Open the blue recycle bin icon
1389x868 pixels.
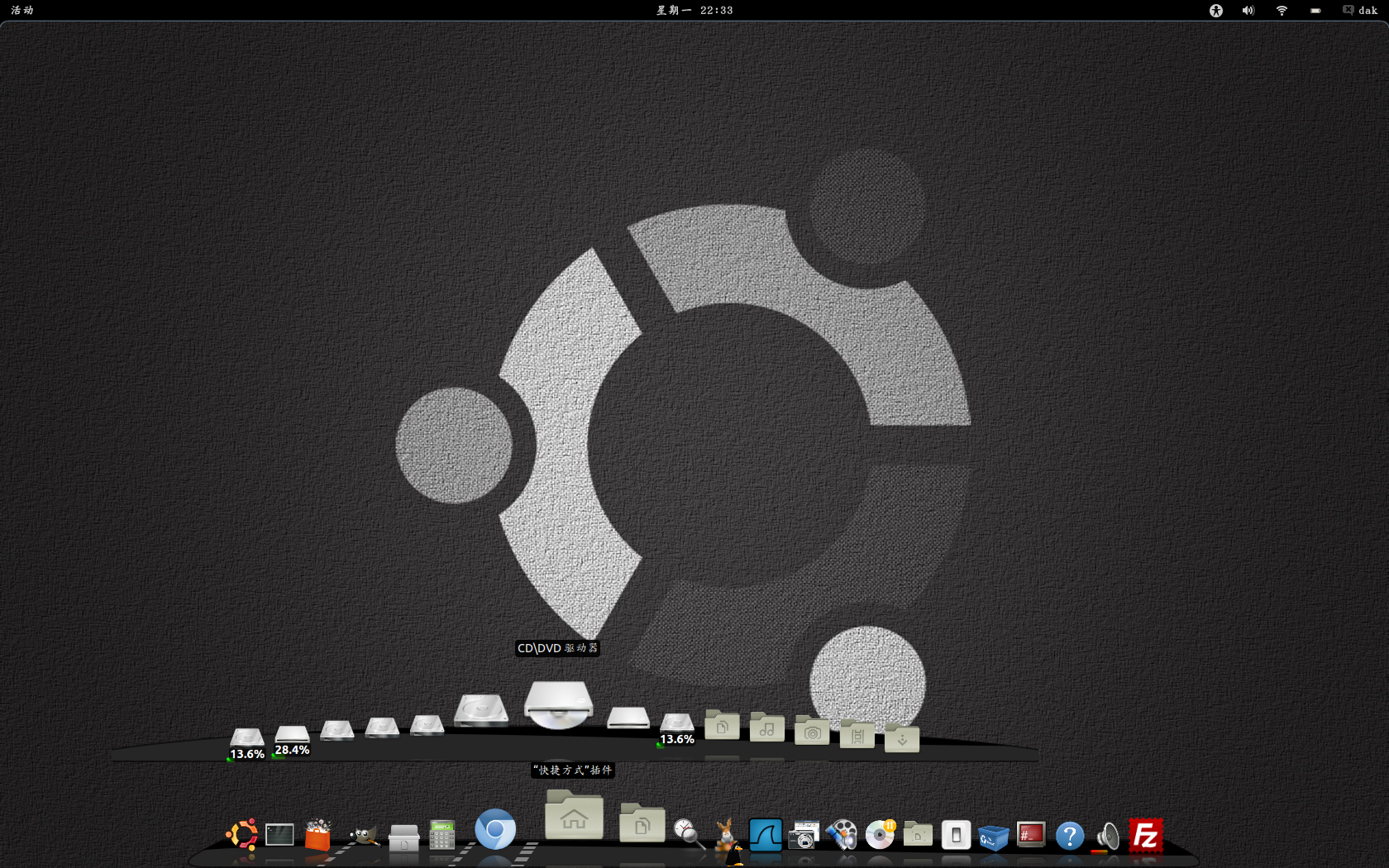pos(994,837)
